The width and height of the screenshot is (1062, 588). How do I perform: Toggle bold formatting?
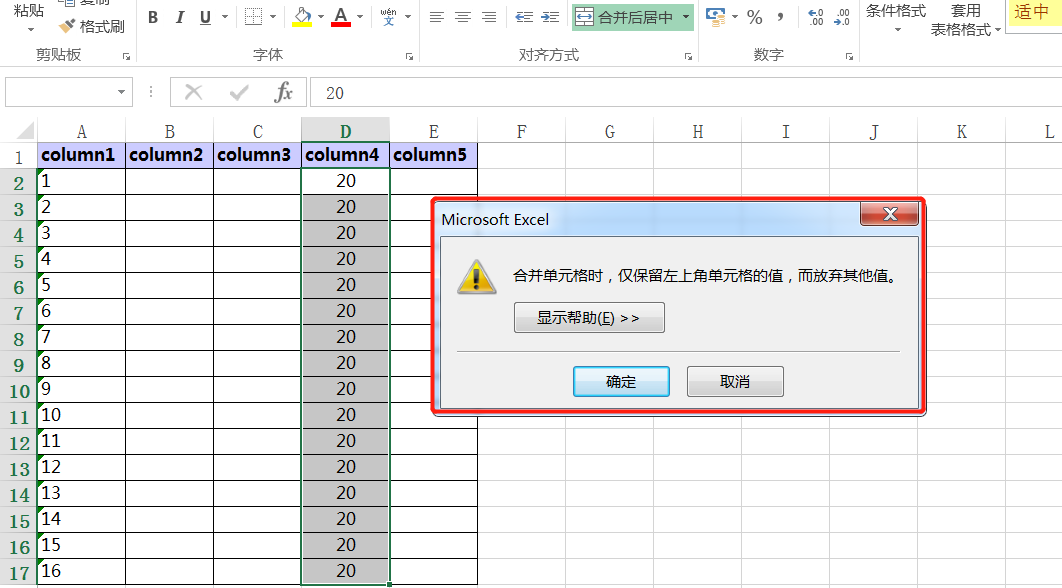(152, 17)
